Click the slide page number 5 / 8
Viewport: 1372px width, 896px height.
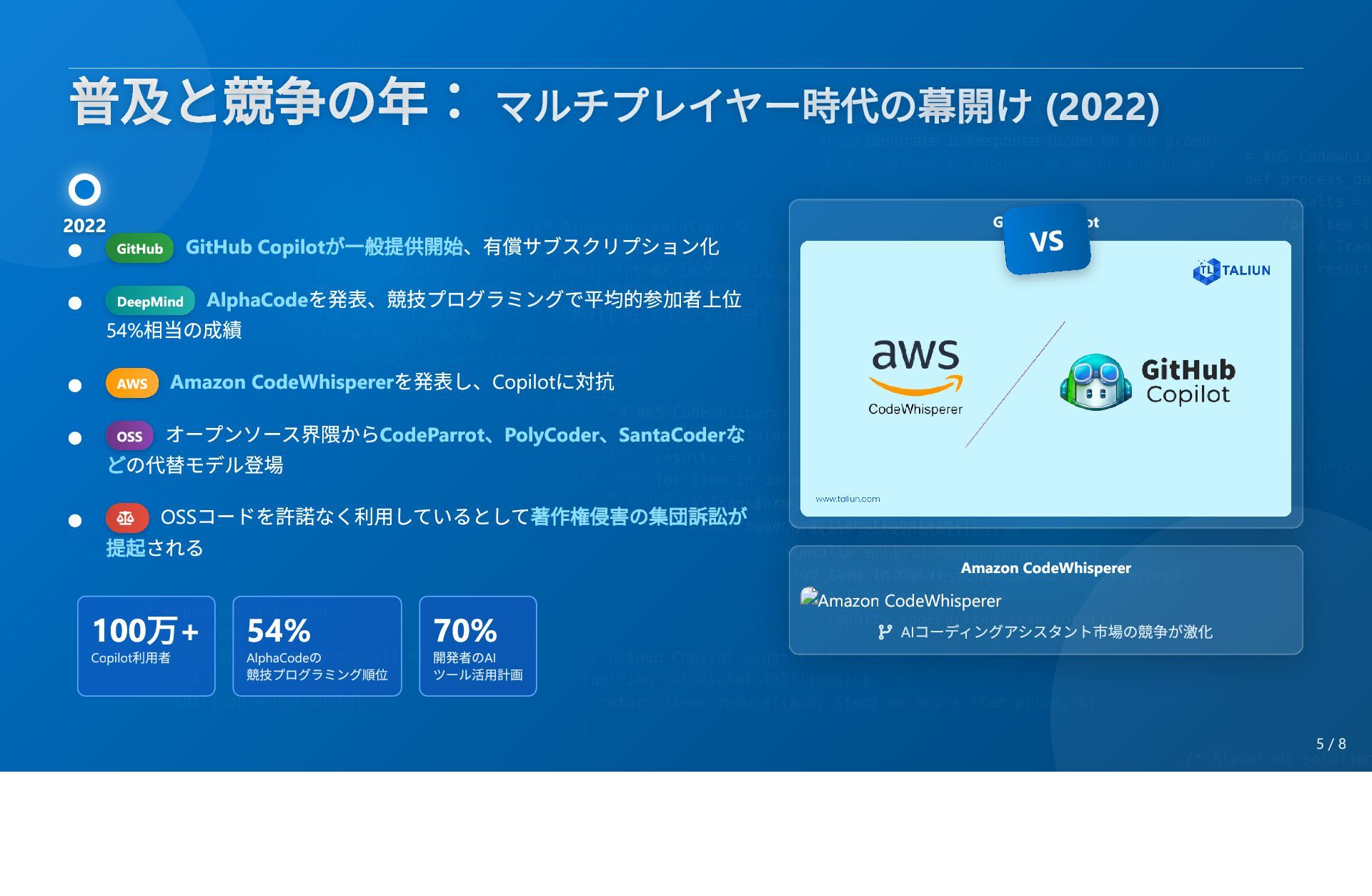(1331, 744)
